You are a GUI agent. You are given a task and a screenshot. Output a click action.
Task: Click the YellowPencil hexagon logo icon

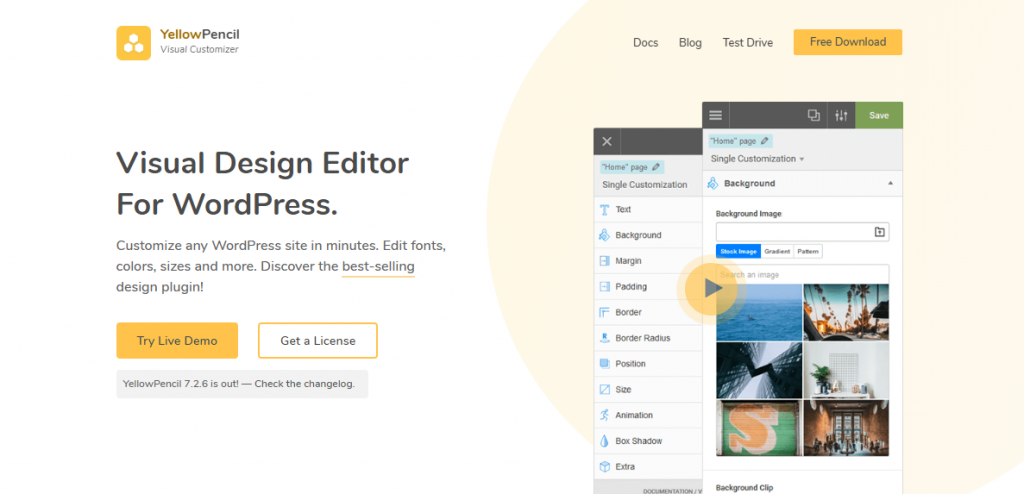133,42
